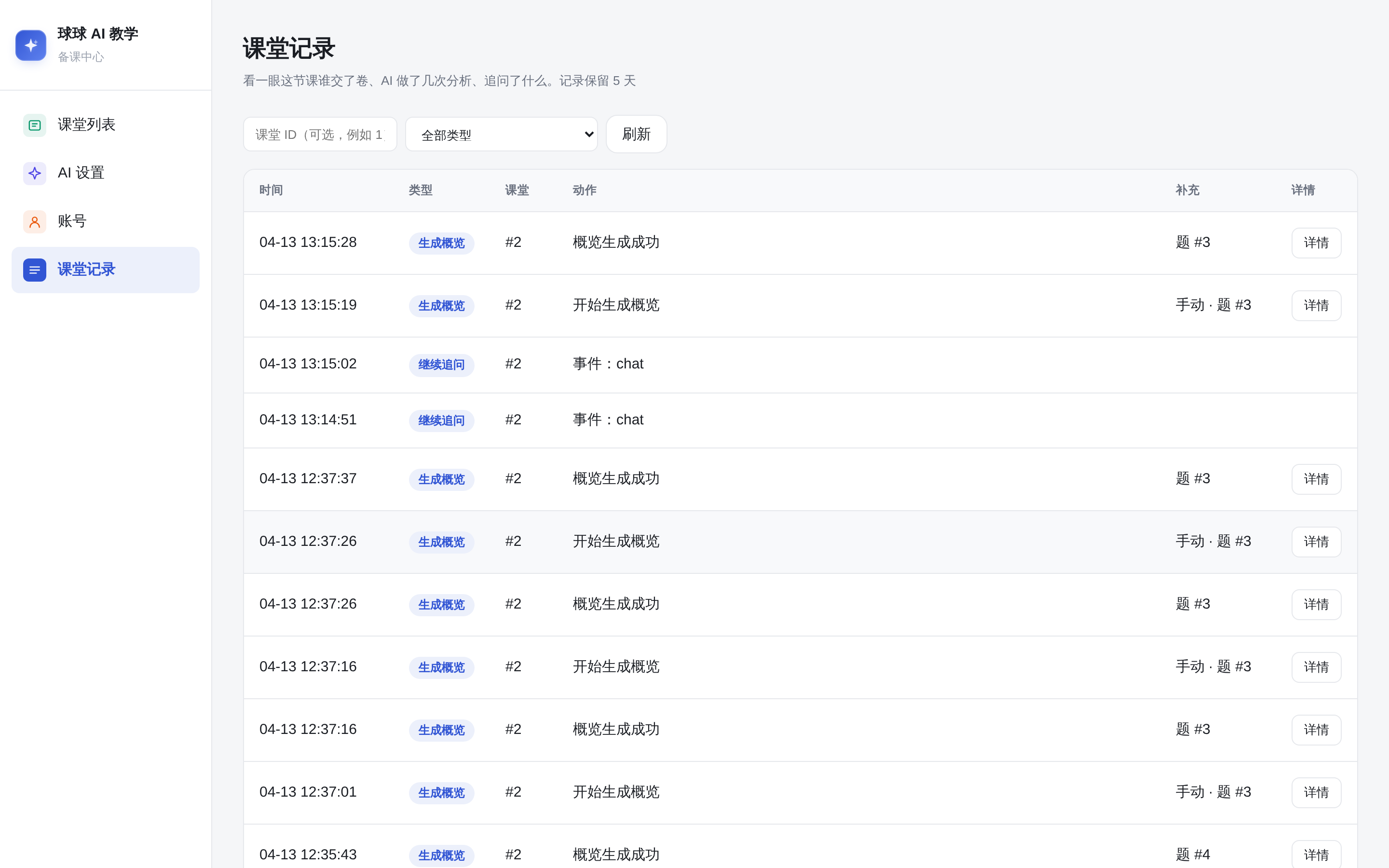The image size is (1389, 868).
Task: Click the 课堂记录 page heading
Action: 289,49
